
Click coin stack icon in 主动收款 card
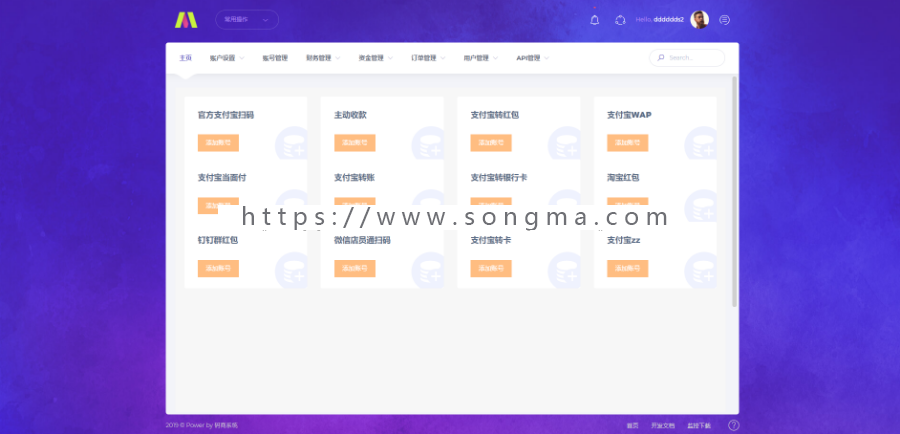[x=428, y=144]
